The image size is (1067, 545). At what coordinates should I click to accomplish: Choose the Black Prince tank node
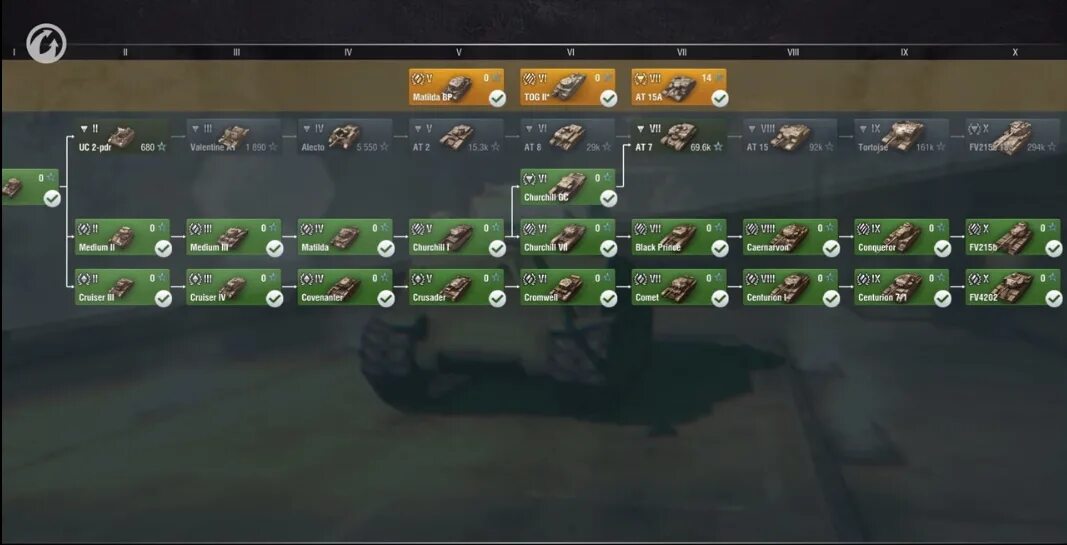point(679,237)
